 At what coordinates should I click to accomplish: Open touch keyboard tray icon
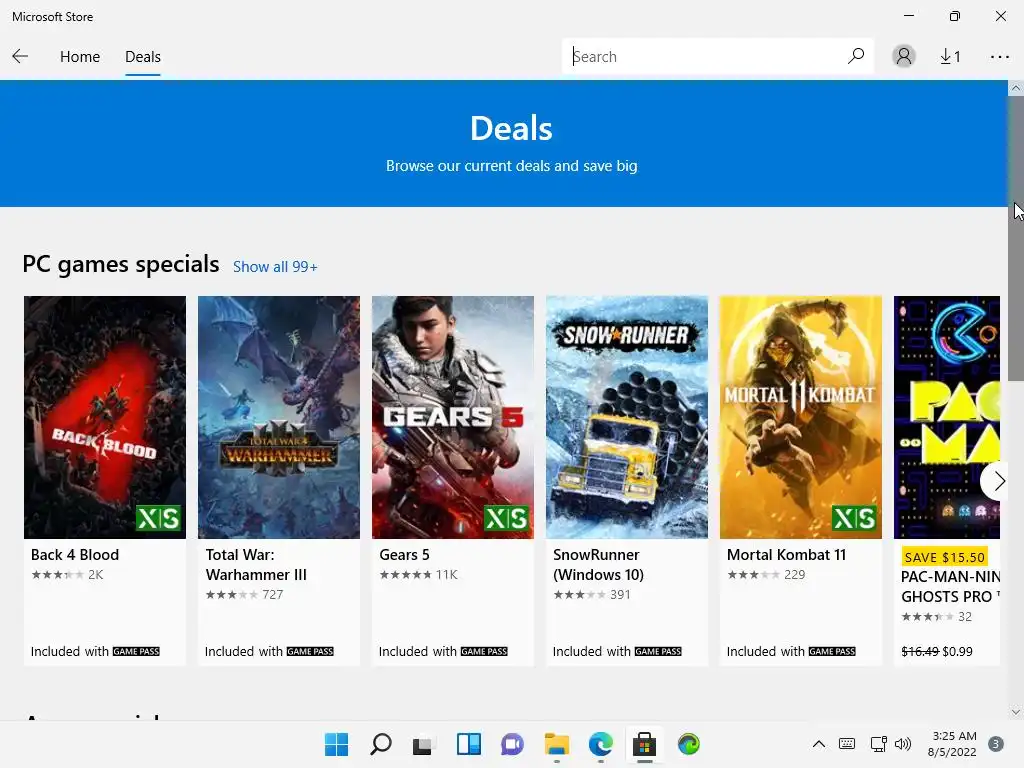click(x=847, y=744)
